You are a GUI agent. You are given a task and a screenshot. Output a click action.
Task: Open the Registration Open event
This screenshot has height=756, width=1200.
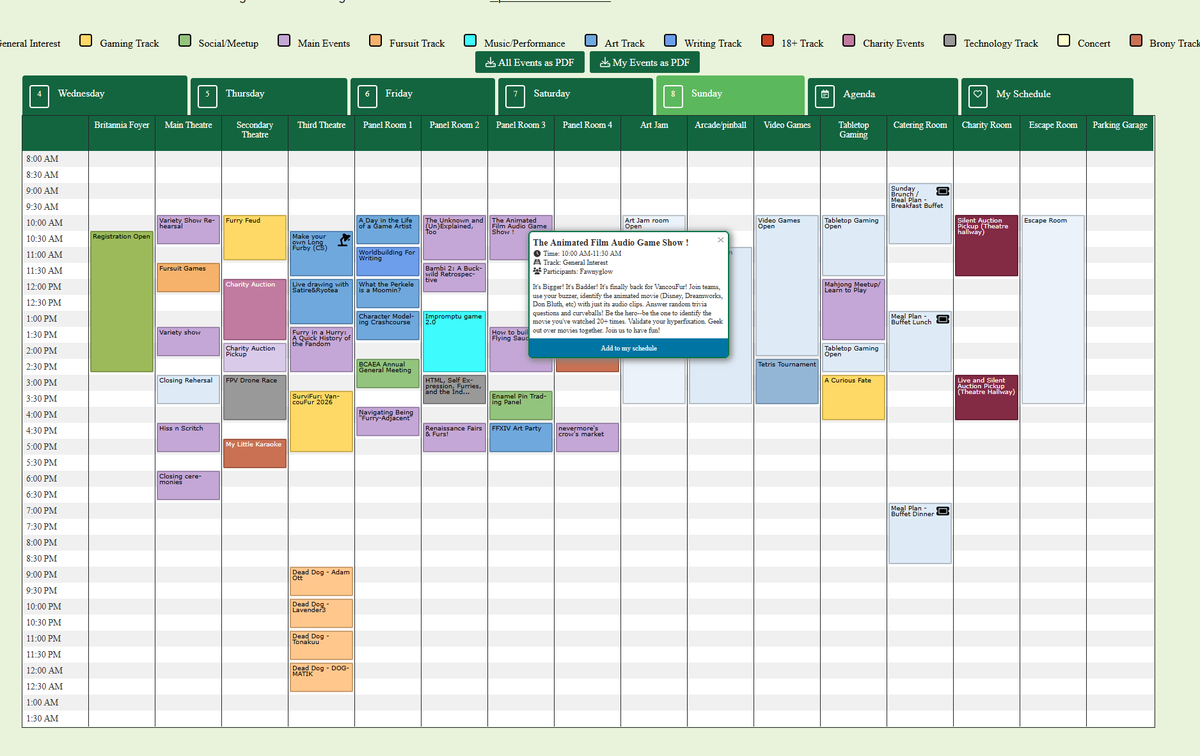click(x=122, y=301)
